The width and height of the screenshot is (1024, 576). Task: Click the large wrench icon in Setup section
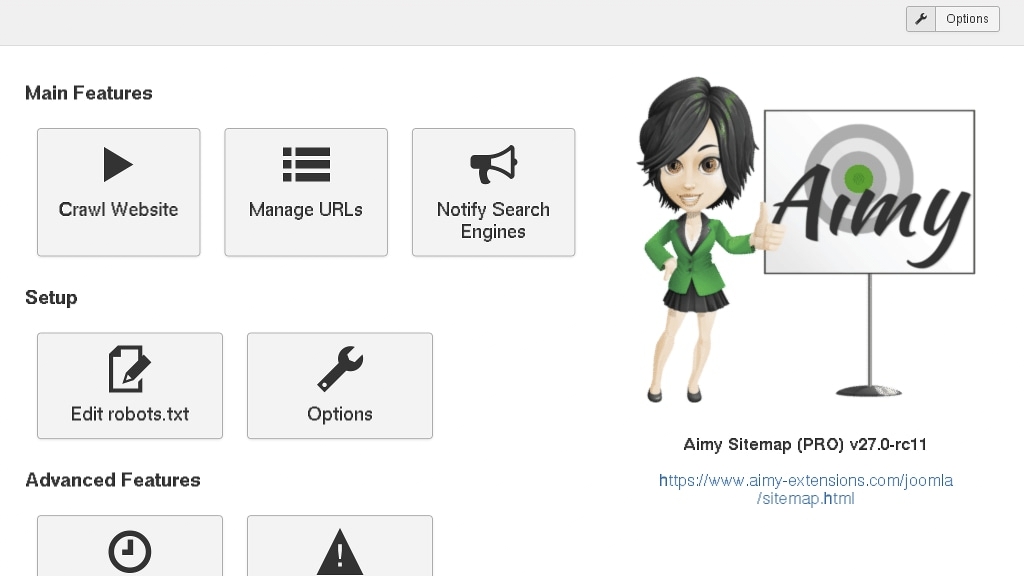coord(340,369)
